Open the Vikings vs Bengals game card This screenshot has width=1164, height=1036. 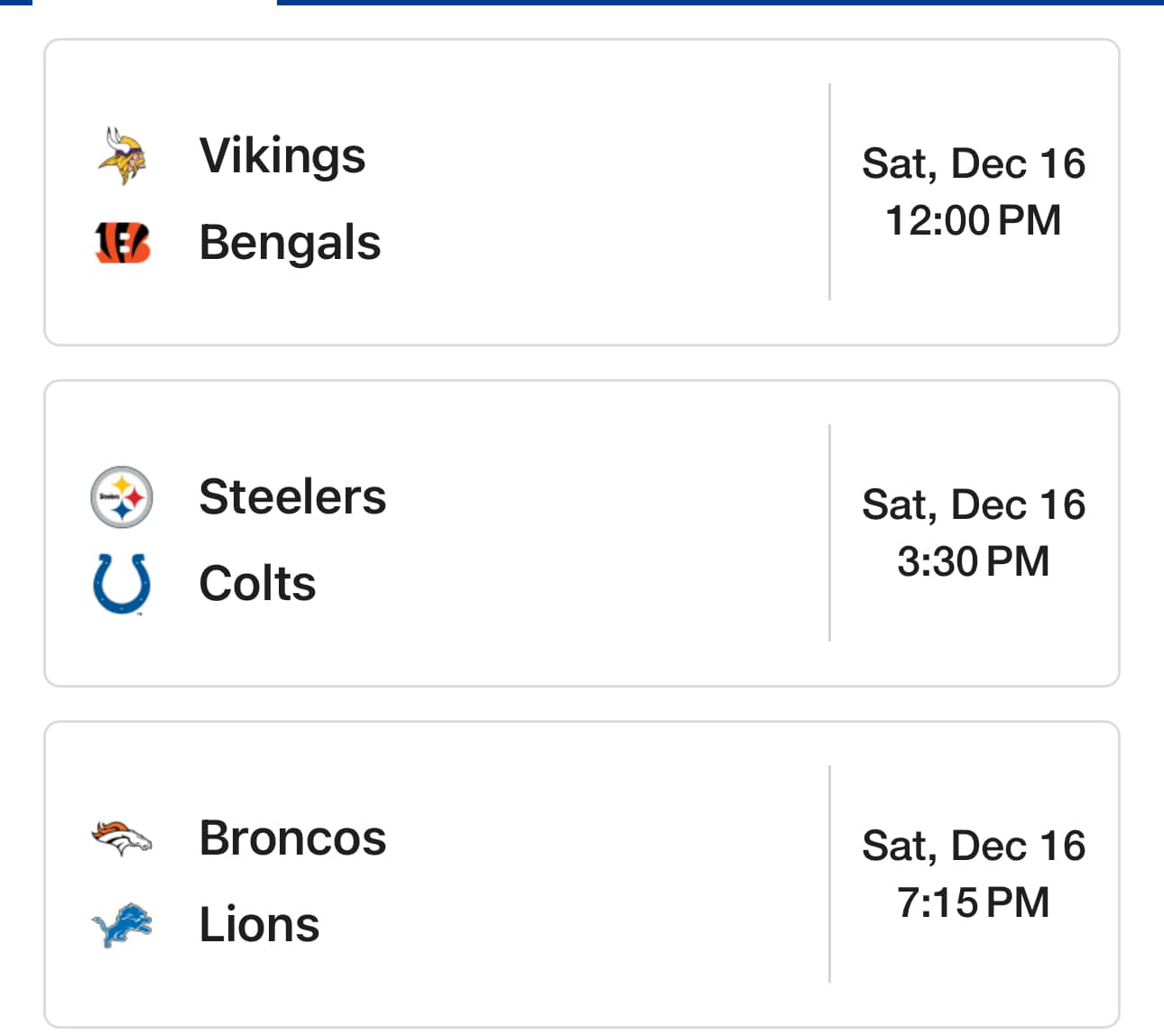[582, 192]
